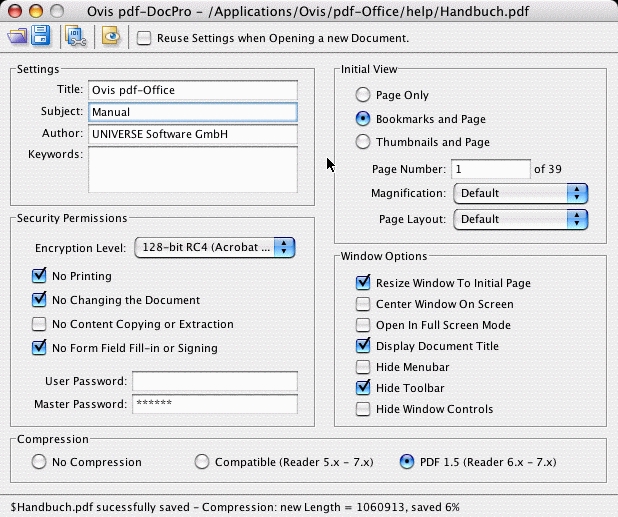
Task: Open the Encryption Level dropdown
Action: tap(215, 248)
